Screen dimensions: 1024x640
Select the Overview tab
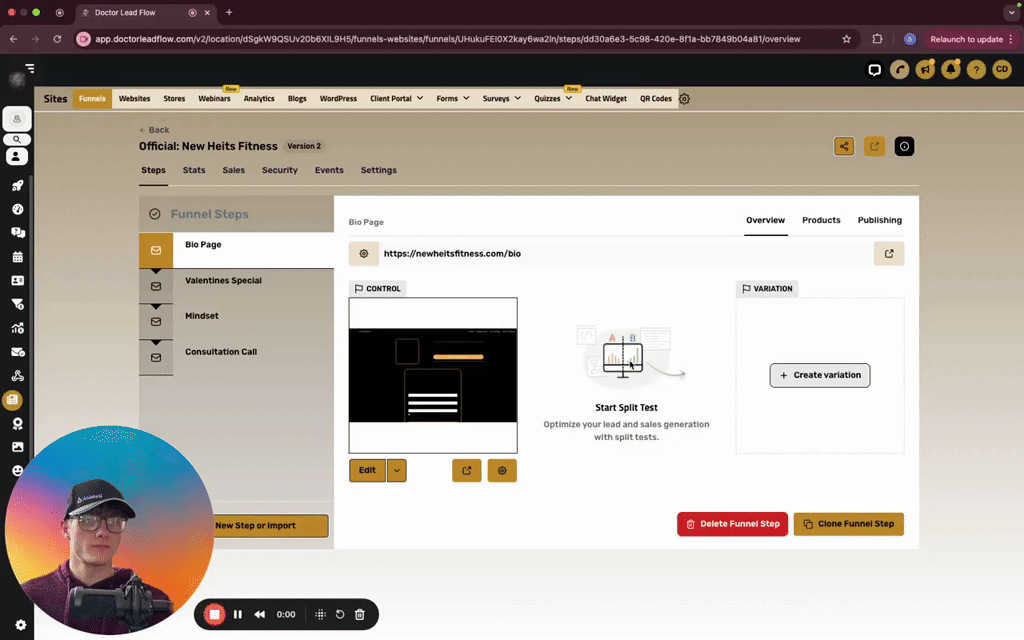[765, 220]
